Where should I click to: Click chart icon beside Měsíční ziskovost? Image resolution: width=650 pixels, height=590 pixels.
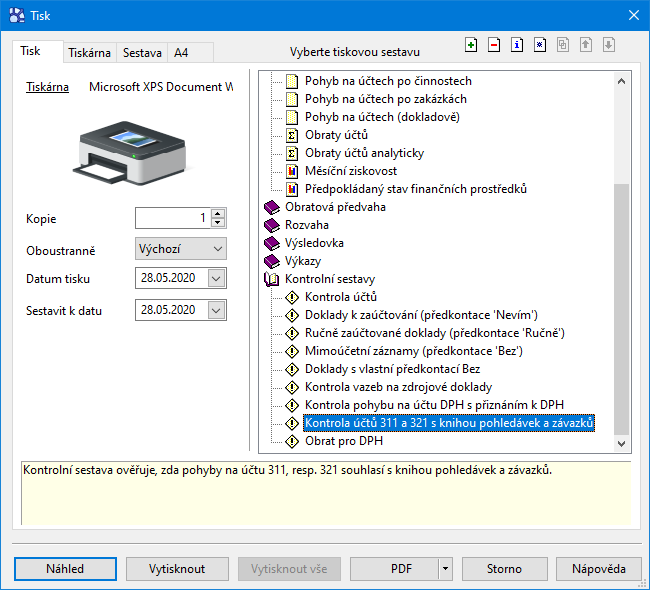(292, 171)
